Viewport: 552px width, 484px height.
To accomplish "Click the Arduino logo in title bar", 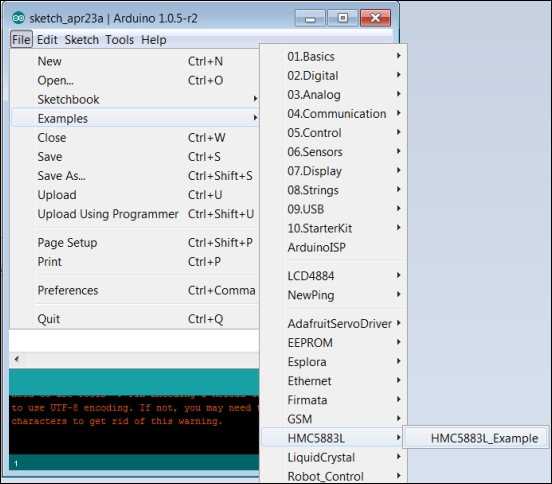I will pos(18,18).
